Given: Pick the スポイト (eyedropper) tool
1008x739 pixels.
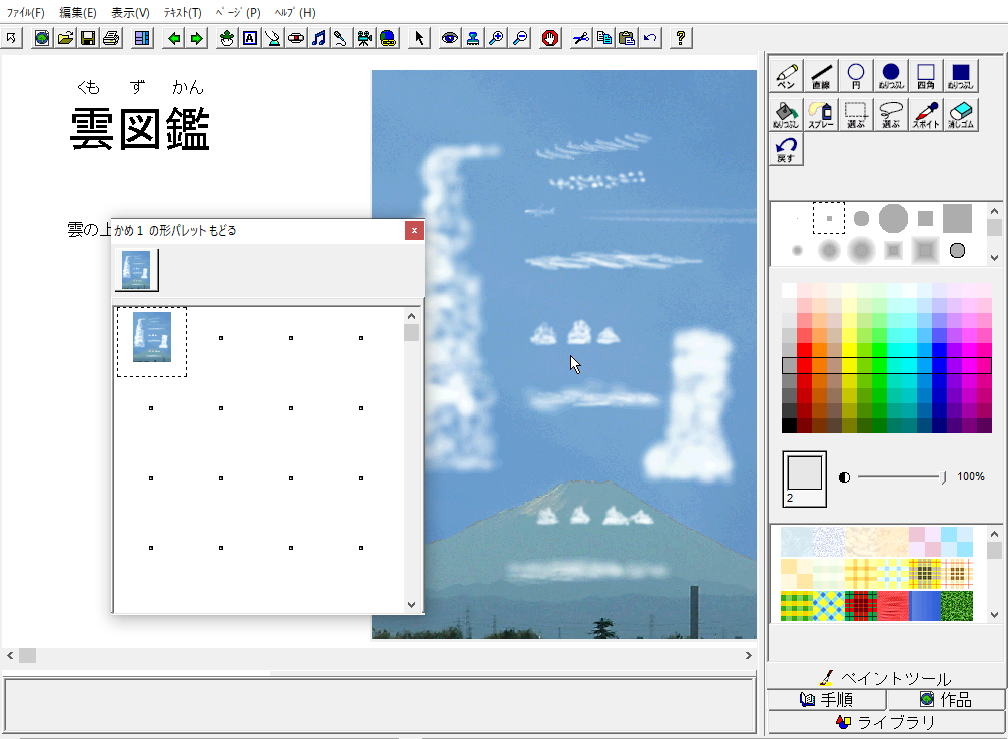Looking at the screenshot, I should pos(925,114).
